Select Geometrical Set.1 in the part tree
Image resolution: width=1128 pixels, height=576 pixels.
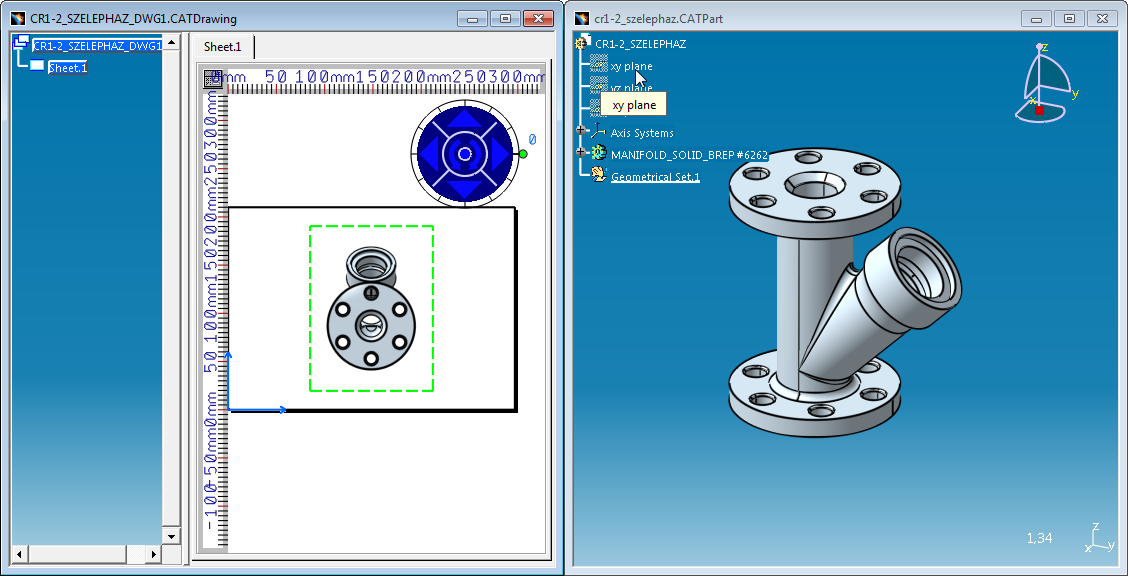pyautogui.click(x=655, y=177)
